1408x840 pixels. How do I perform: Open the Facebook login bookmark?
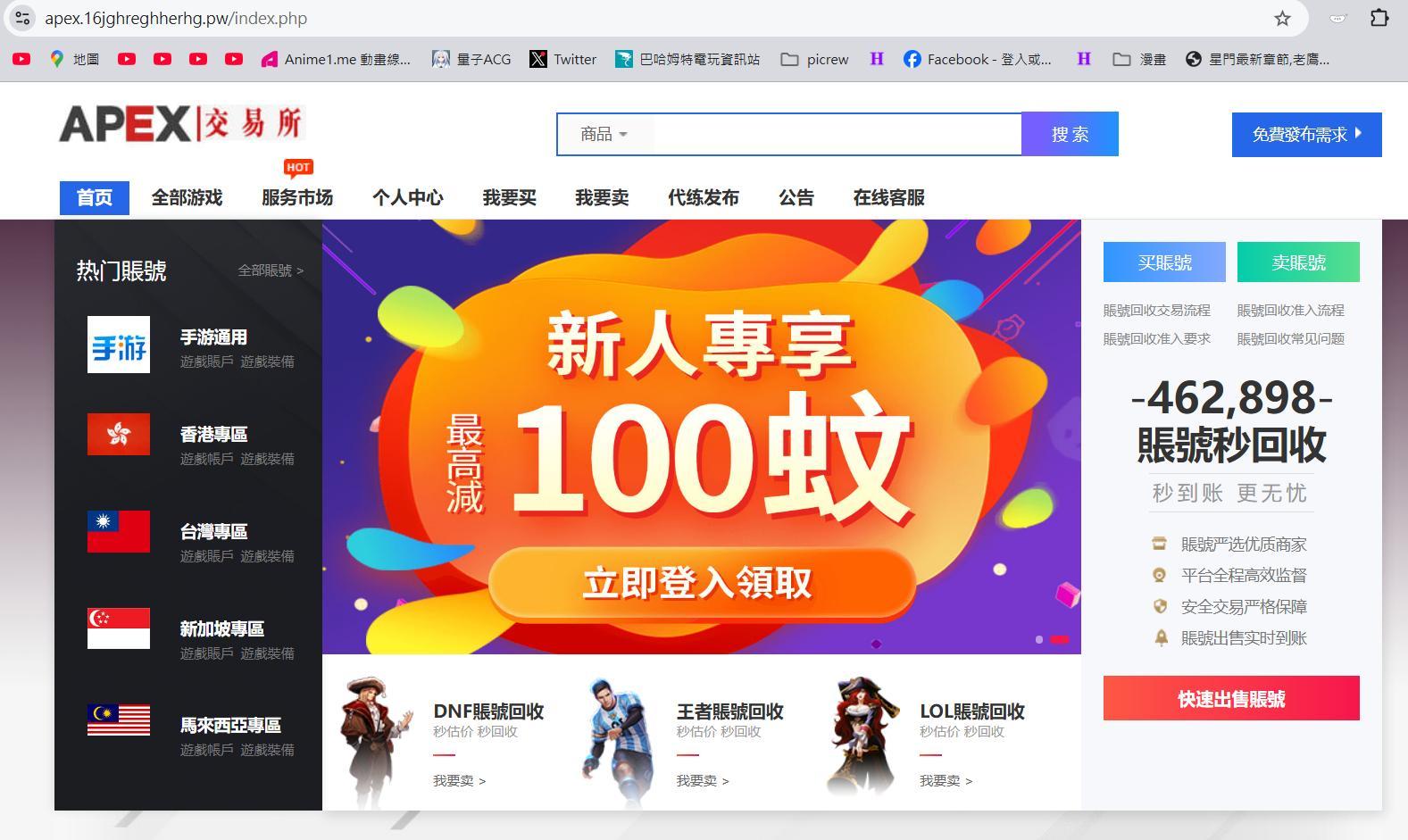click(978, 59)
